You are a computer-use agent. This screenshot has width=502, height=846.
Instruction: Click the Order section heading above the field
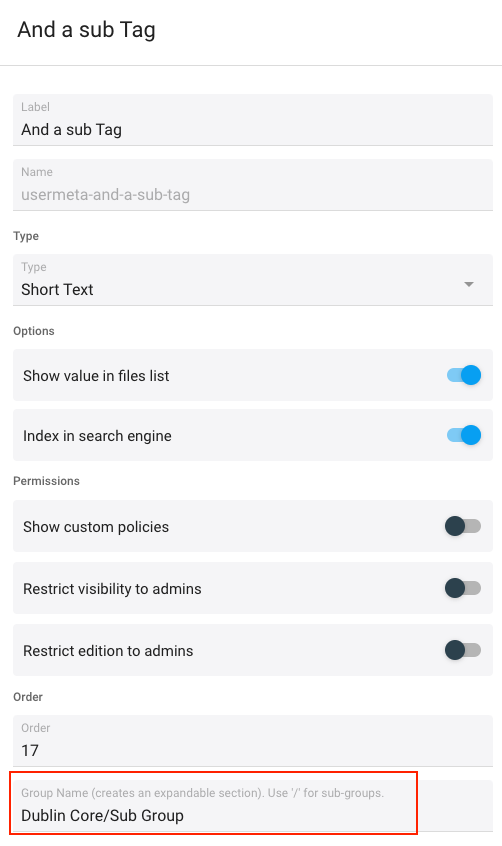pos(28,697)
